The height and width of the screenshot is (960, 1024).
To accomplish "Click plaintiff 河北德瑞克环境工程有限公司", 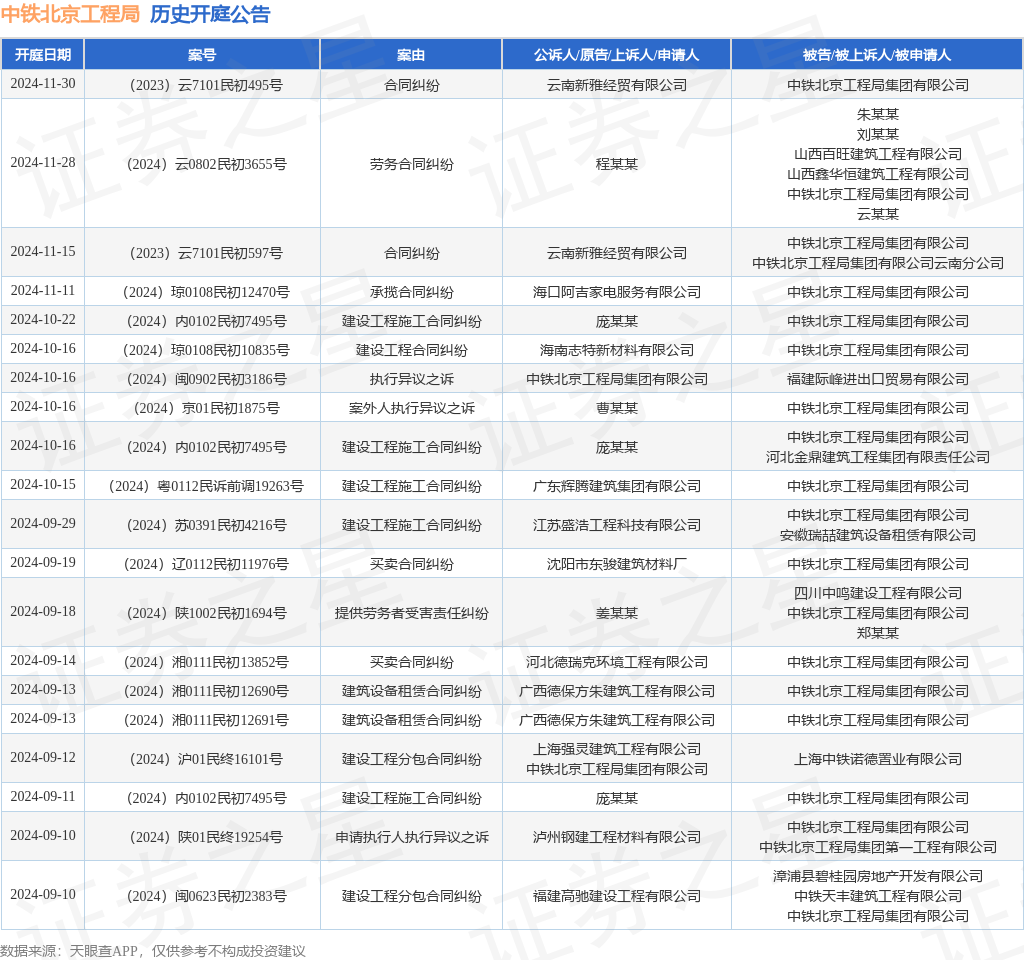I will (x=616, y=663).
